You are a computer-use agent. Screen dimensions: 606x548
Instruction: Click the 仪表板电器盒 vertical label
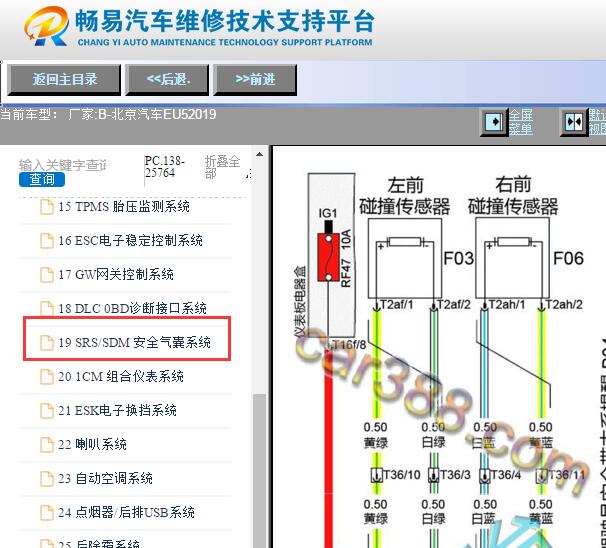[x=300, y=300]
